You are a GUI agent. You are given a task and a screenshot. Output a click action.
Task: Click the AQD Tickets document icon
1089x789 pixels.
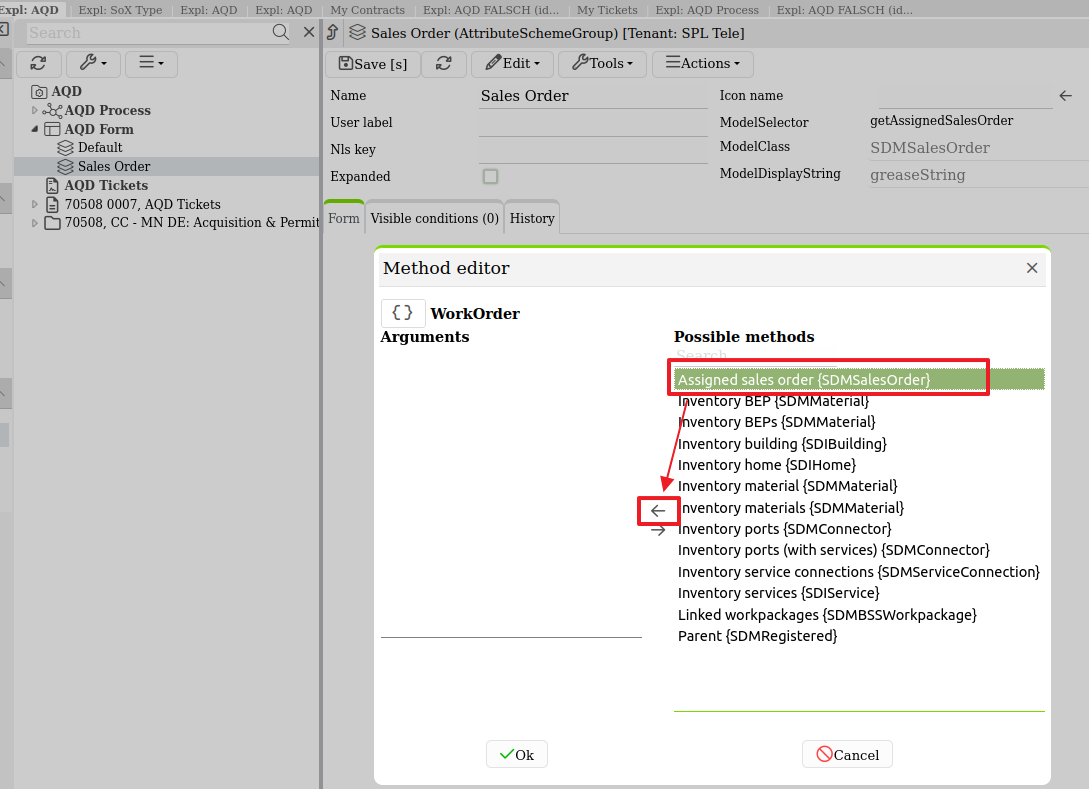coord(52,185)
